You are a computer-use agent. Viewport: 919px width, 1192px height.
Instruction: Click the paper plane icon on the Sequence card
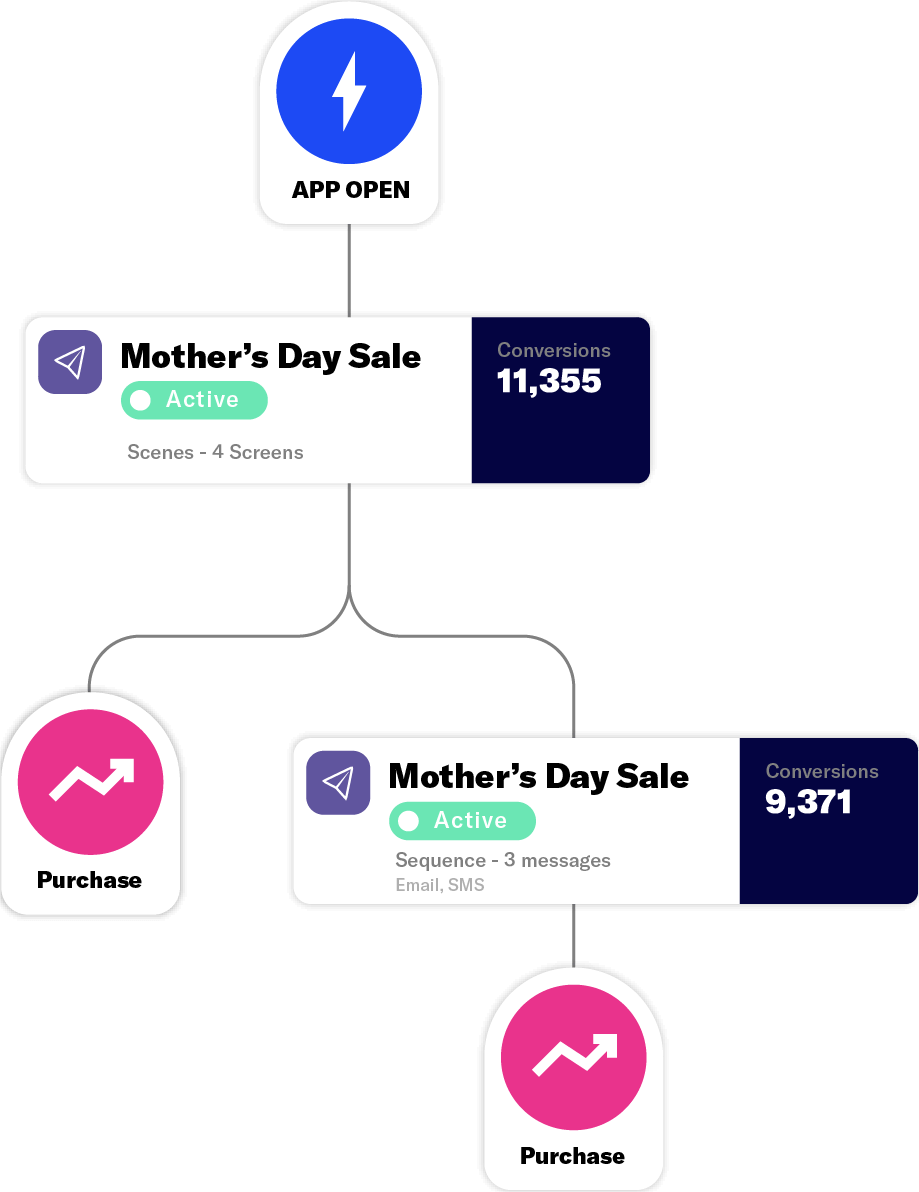[338, 782]
